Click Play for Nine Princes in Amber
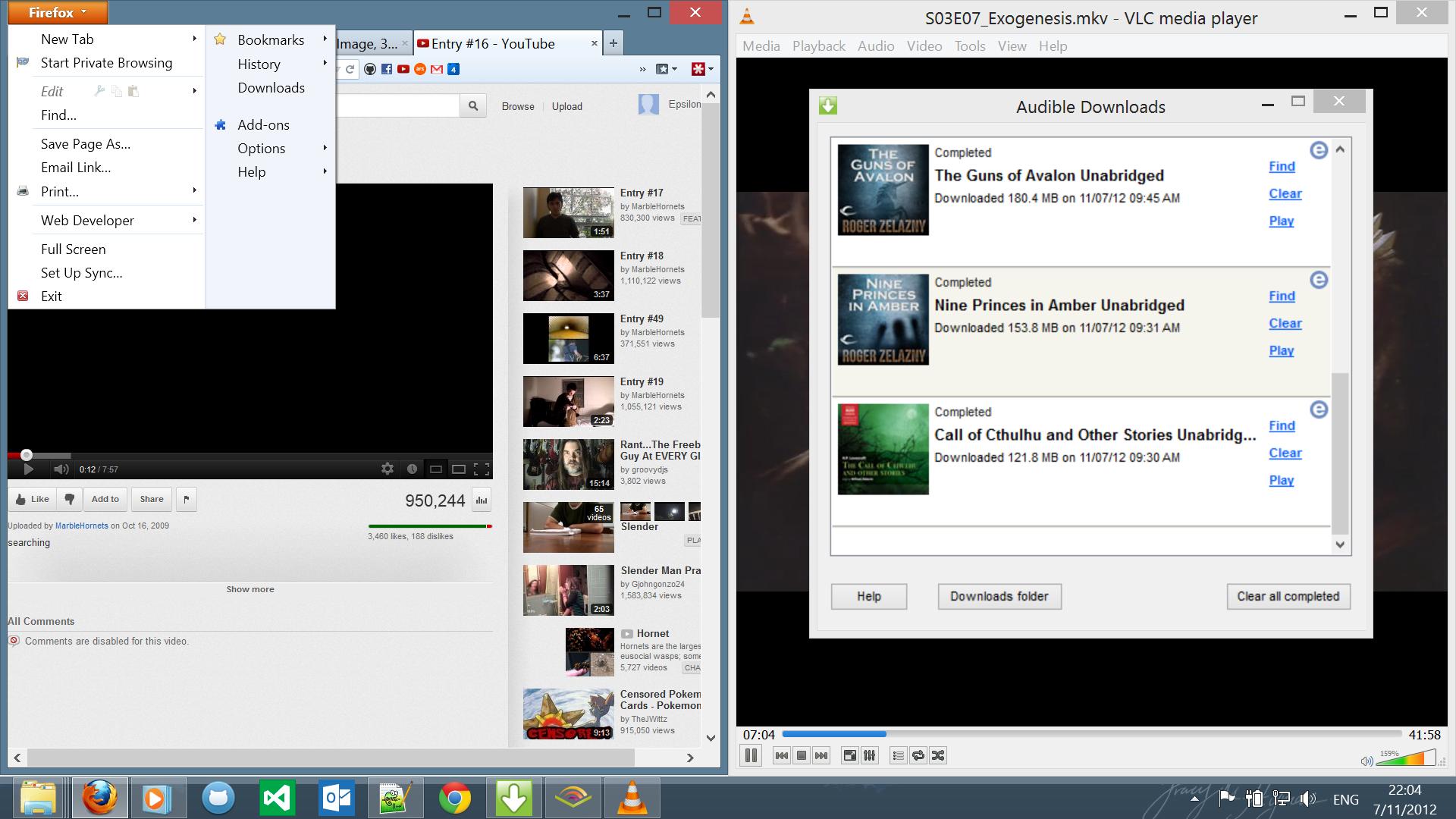 1281,350
